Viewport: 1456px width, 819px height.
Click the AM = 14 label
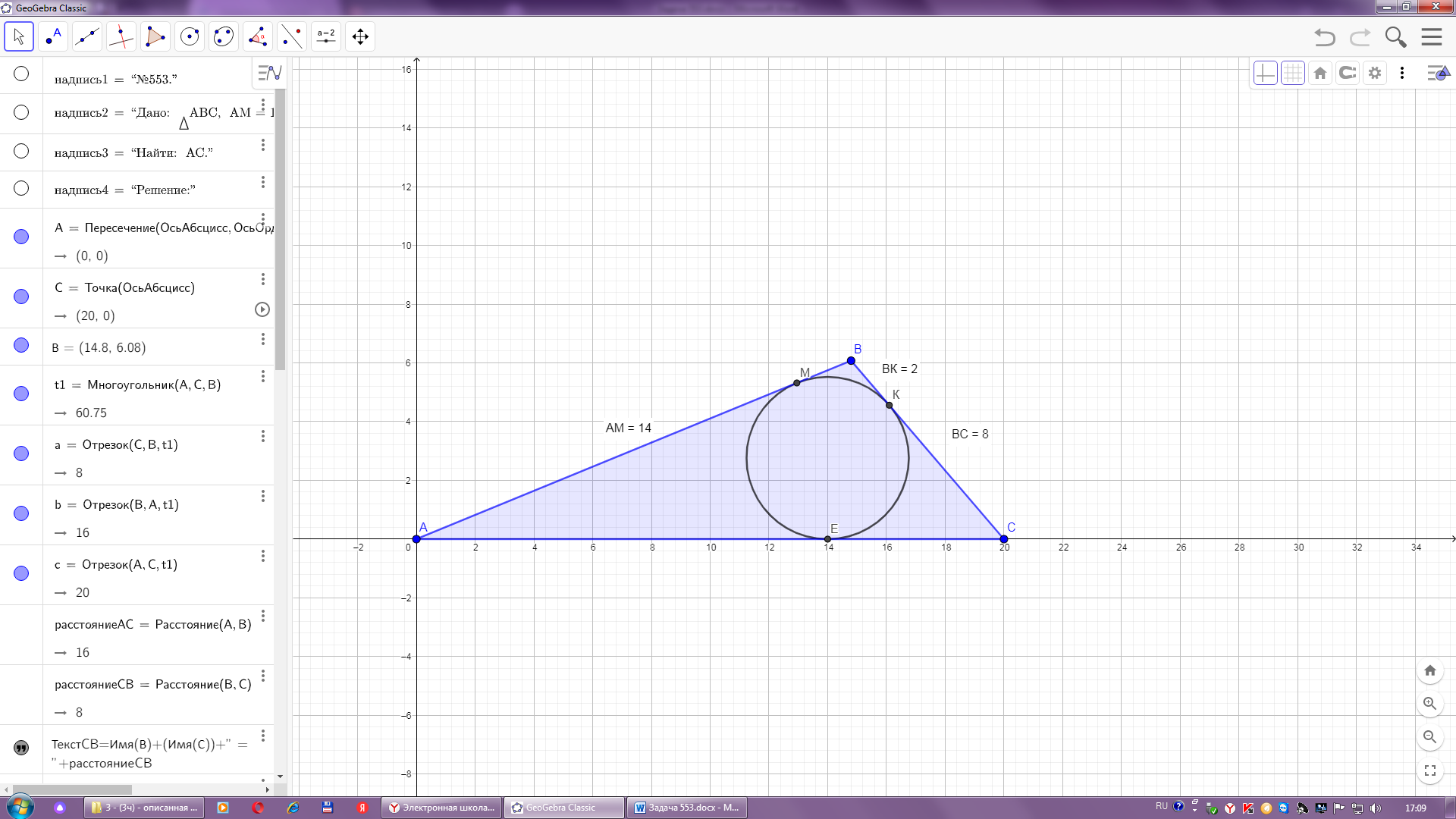click(629, 428)
